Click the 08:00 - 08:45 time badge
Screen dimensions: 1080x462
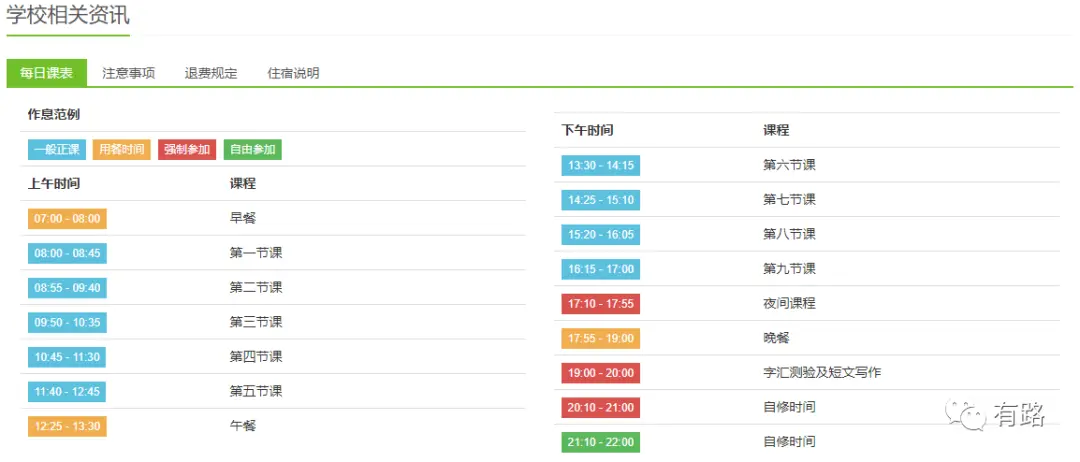coord(68,253)
